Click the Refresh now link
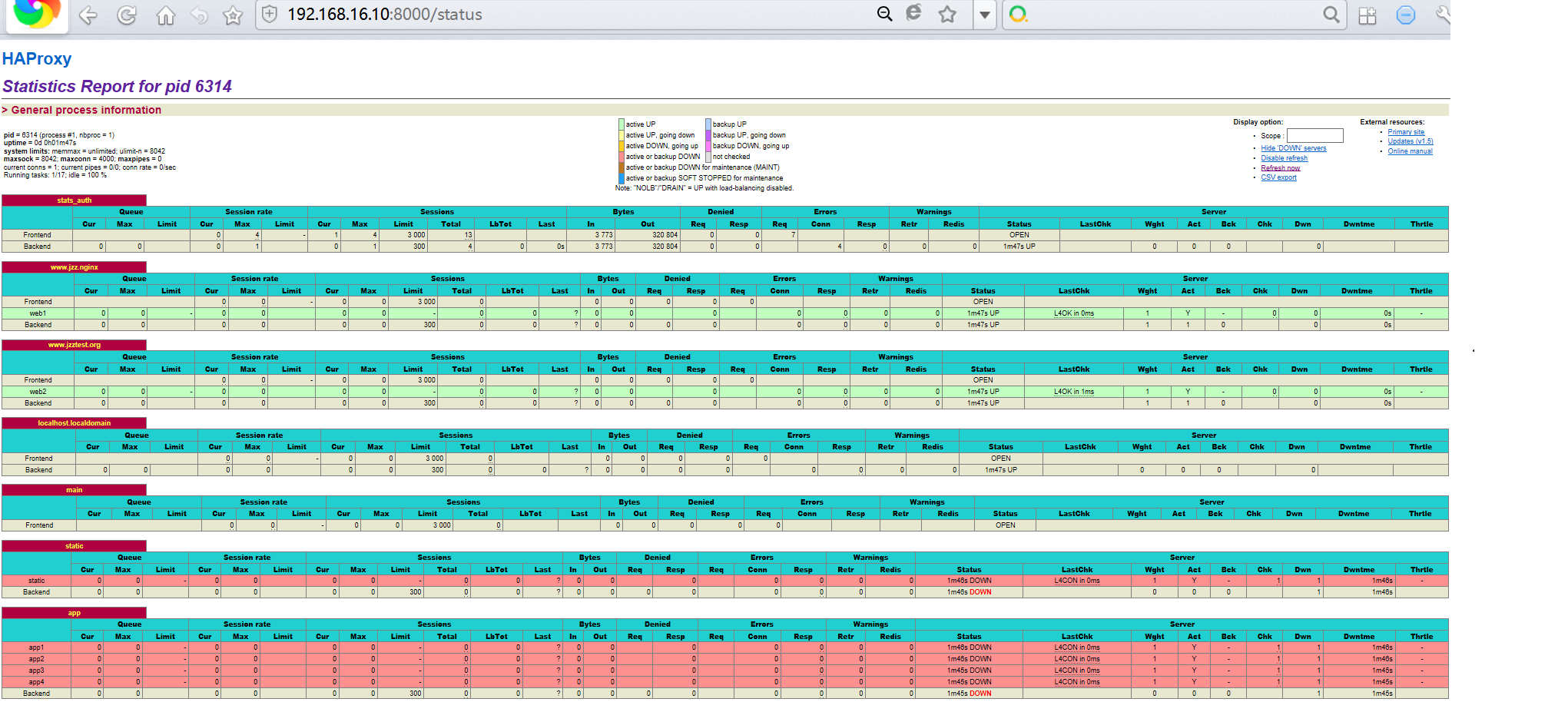Image resolution: width=1568 pixels, height=702 pixels. coord(1281,168)
